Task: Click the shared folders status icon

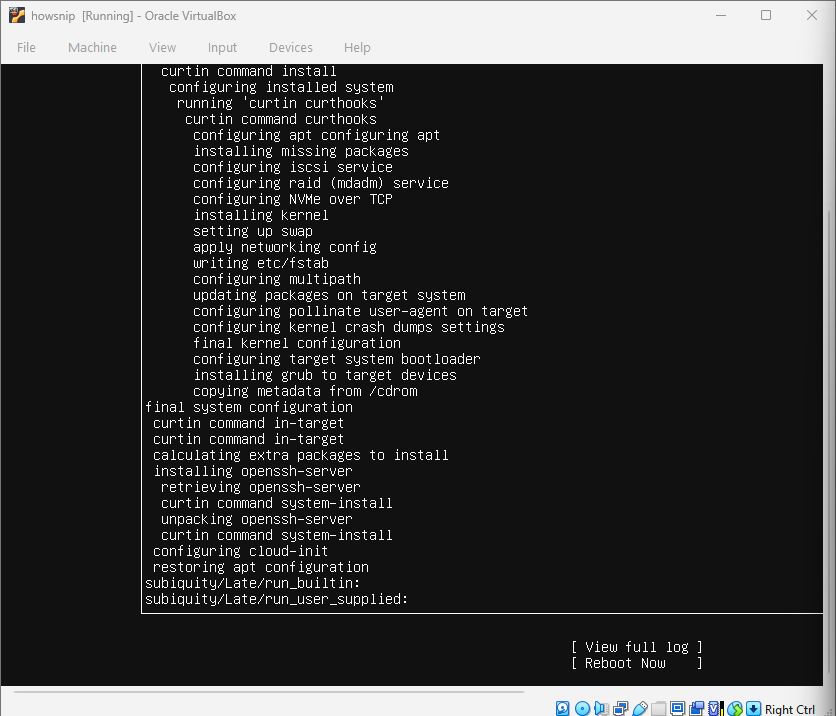Action: pos(658,709)
